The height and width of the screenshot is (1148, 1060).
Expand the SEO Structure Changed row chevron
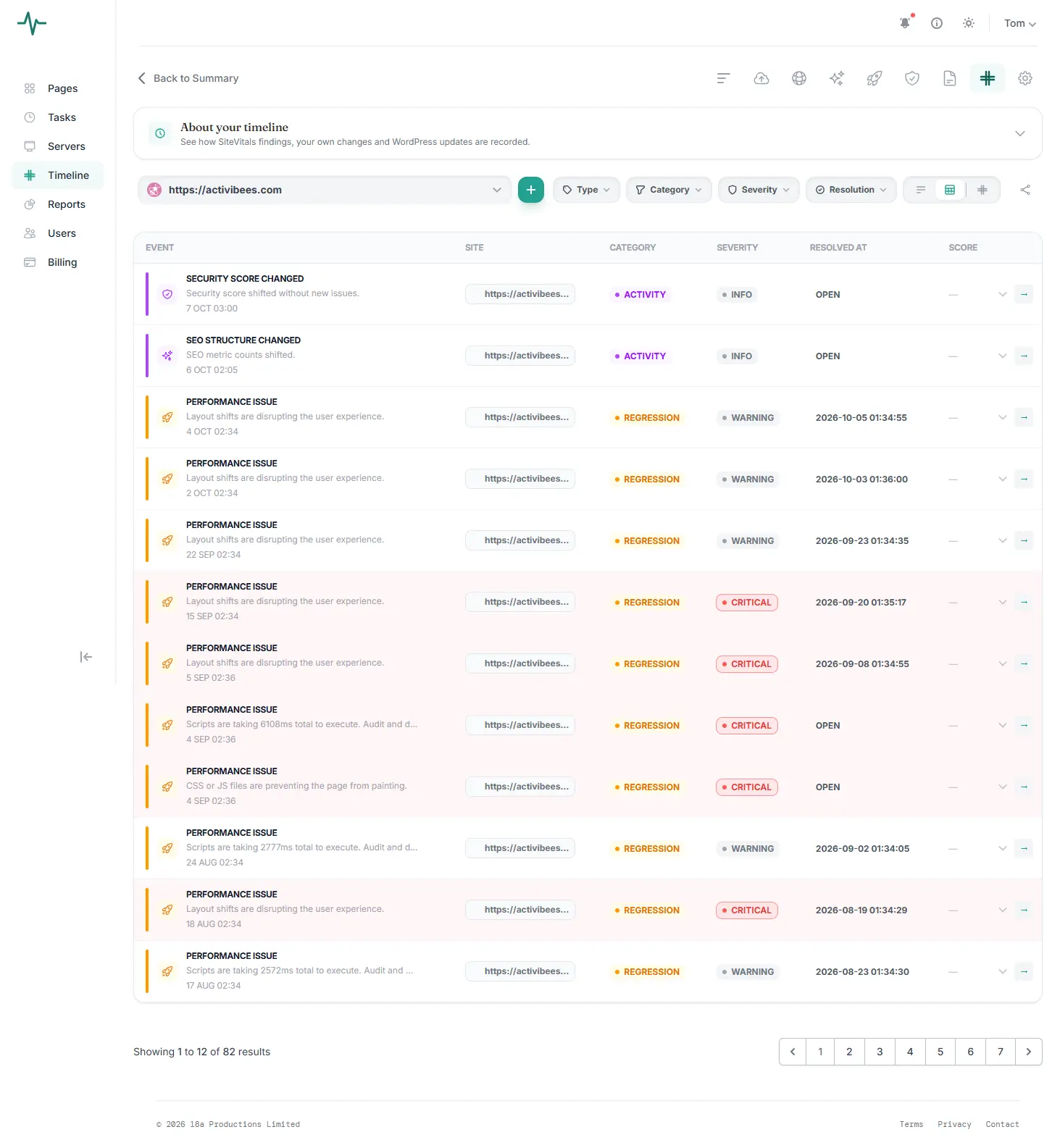1003,356
